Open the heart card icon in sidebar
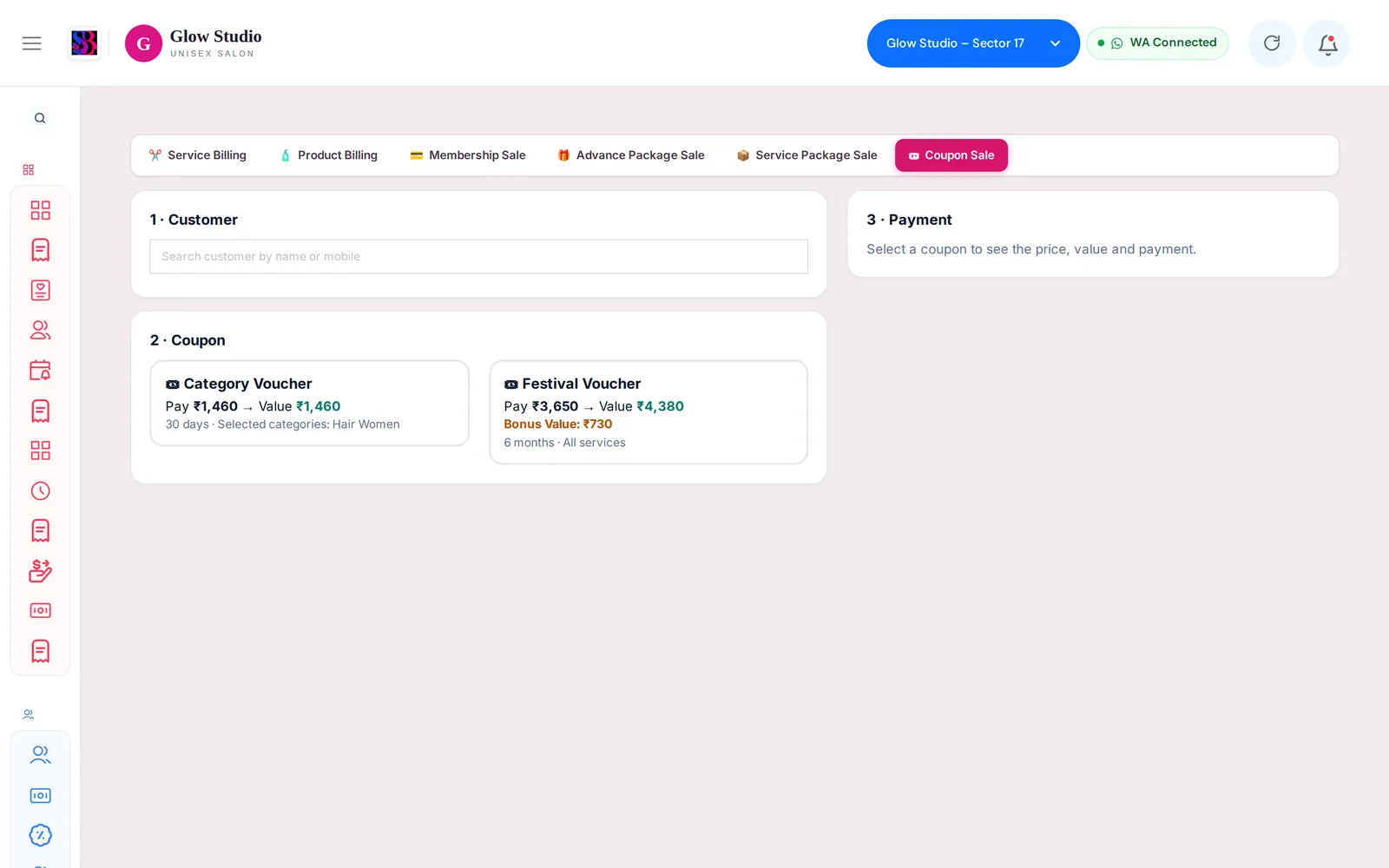This screenshot has height=868, width=1389. (40, 290)
